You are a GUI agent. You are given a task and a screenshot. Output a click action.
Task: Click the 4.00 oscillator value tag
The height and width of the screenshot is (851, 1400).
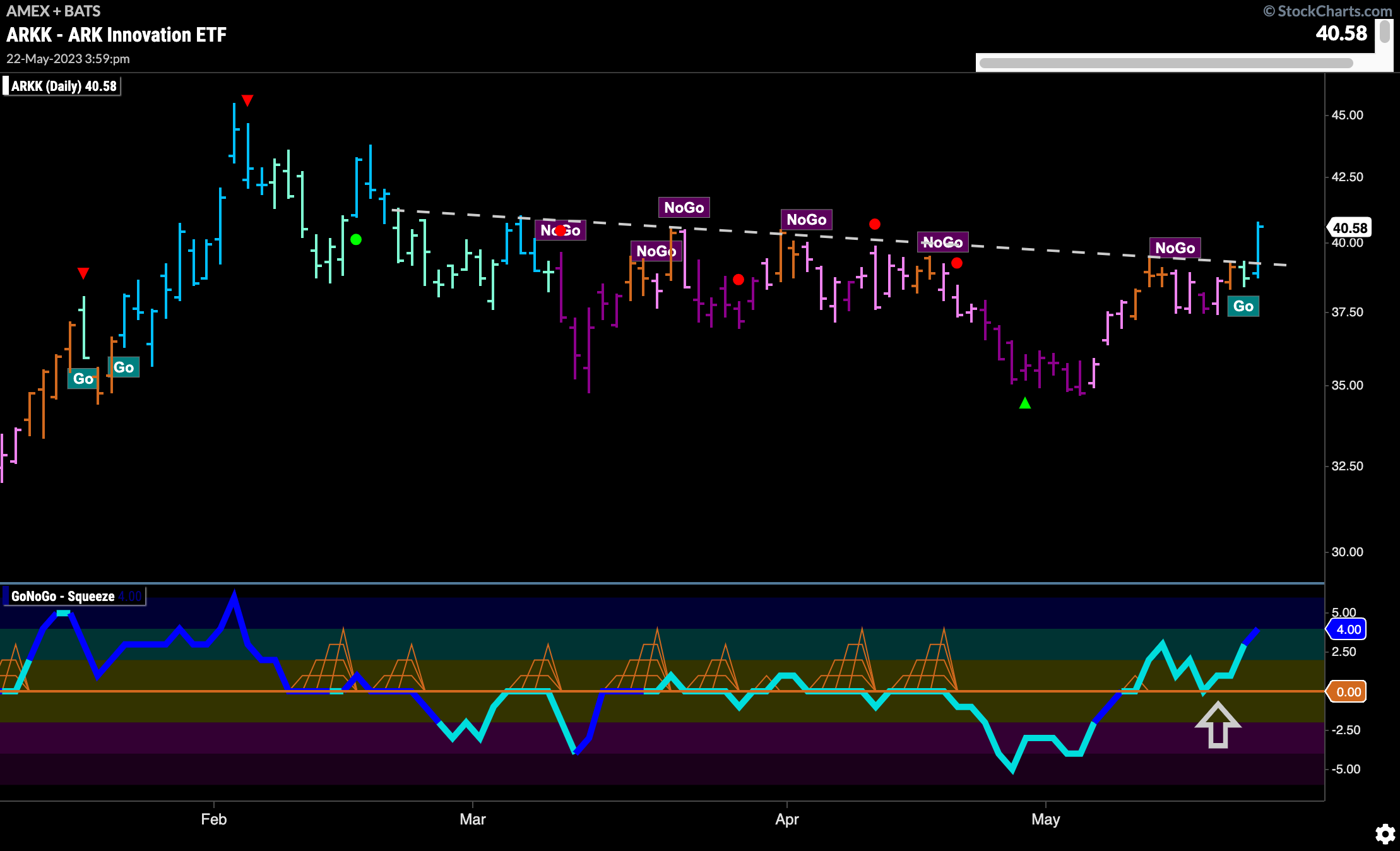[1348, 629]
